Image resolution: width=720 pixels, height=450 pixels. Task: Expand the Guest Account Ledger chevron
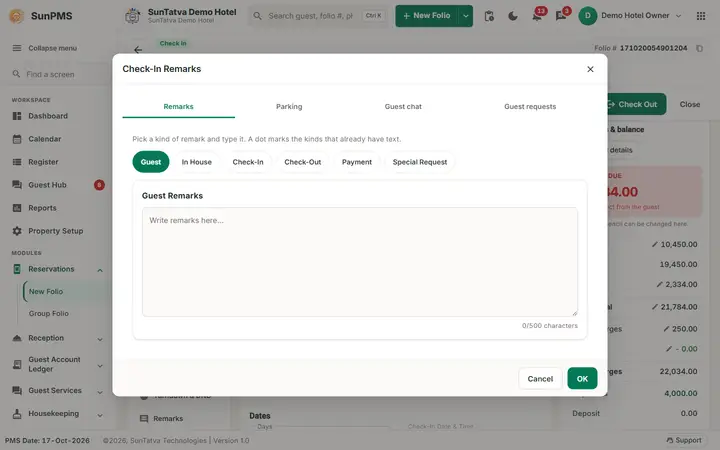pos(100,366)
